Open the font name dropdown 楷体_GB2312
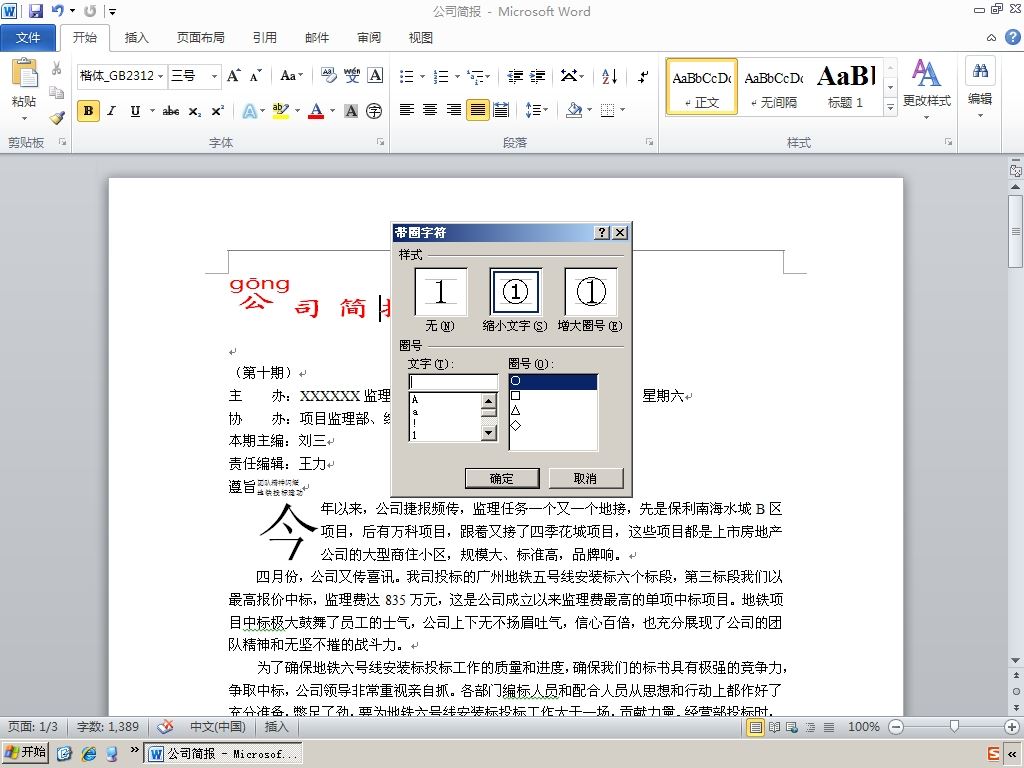Viewport: 1024px width, 768px height. click(161, 76)
